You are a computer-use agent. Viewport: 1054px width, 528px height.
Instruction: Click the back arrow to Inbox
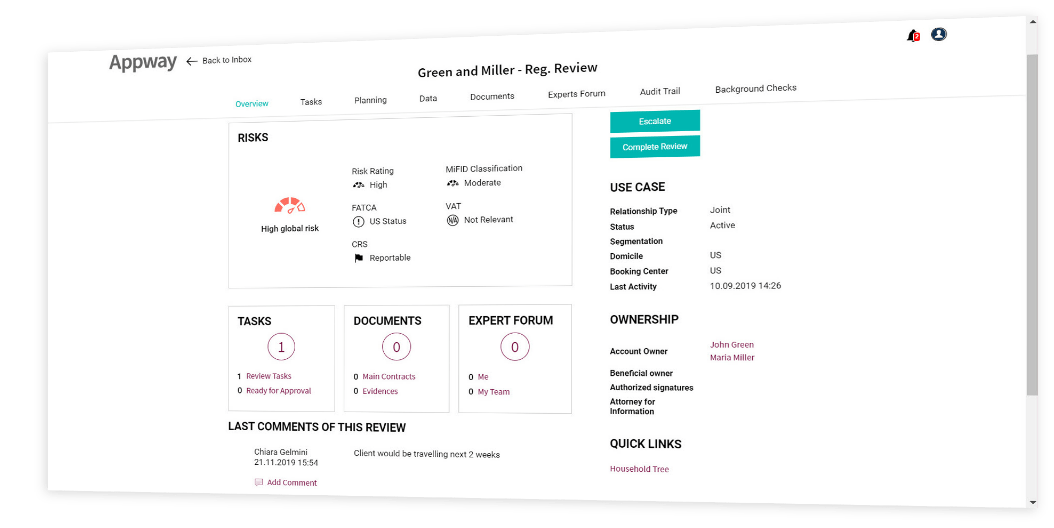[192, 61]
